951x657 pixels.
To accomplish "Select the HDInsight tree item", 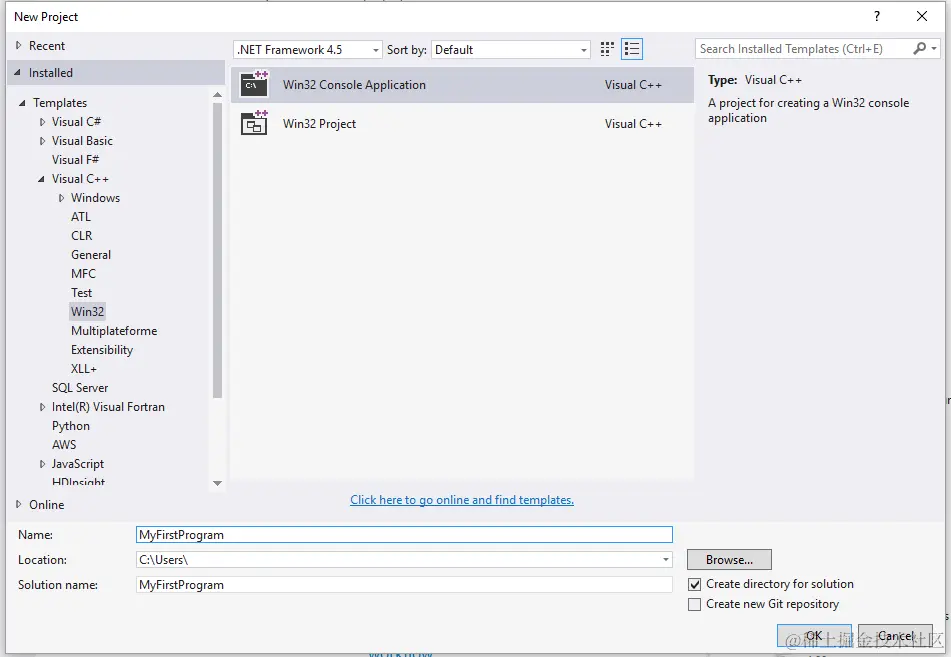I will pos(78,482).
